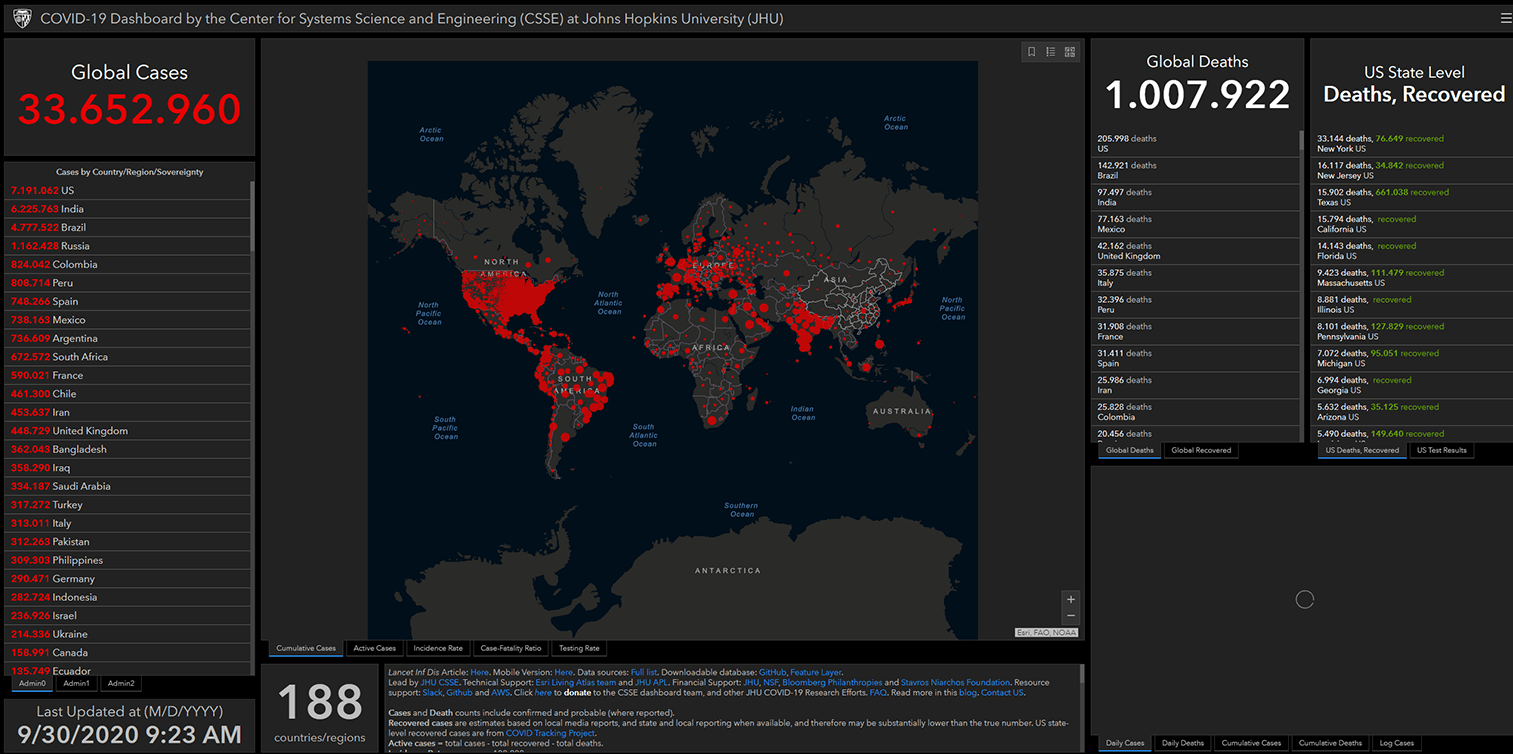Viewport: 1513px width, 754px height.
Task: Select the US row in cases list
Action: pos(128,190)
